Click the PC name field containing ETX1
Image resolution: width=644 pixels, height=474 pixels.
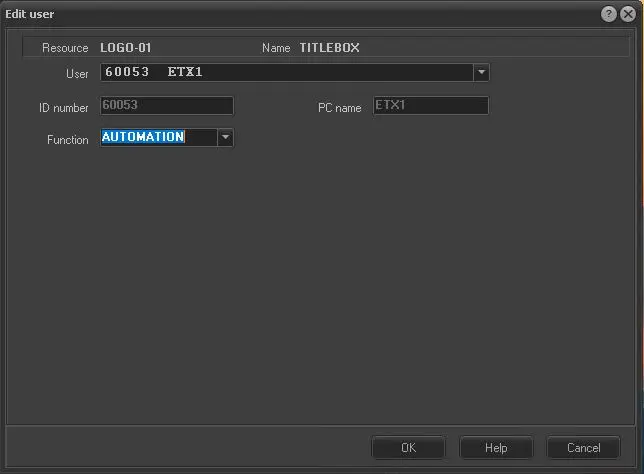point(430,106)
